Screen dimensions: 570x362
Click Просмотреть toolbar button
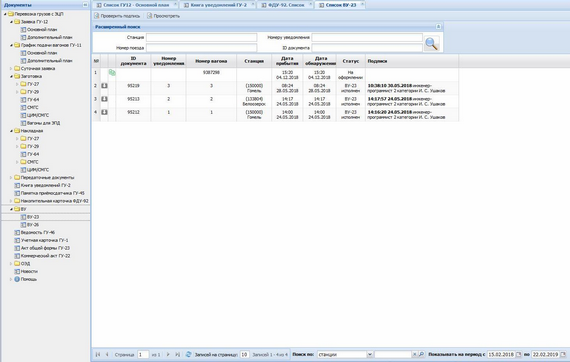coord(163,16)
